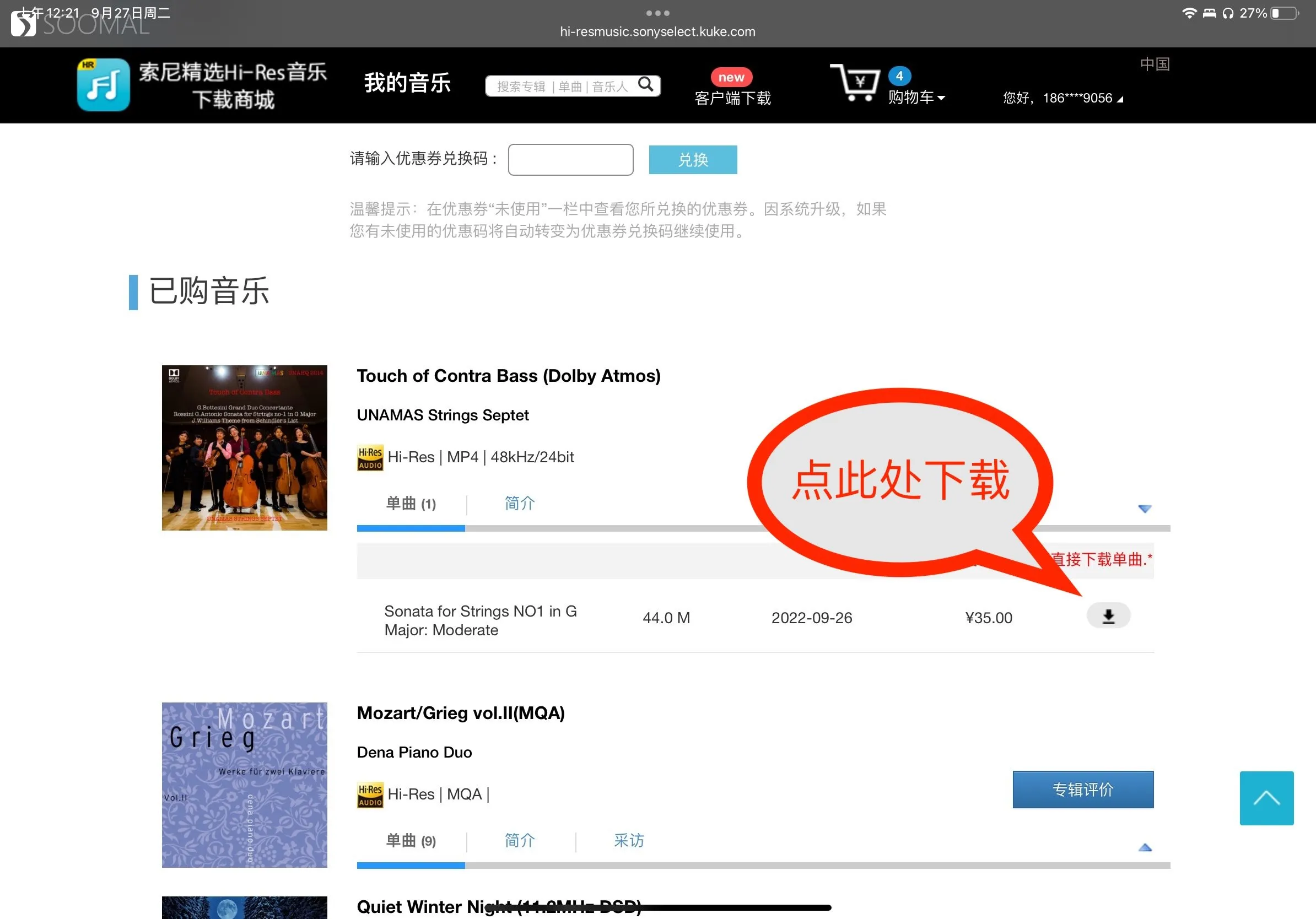
Task: Click the Hi-Res Audio badge for Contra Bass
Action: [x=370, y=458]
